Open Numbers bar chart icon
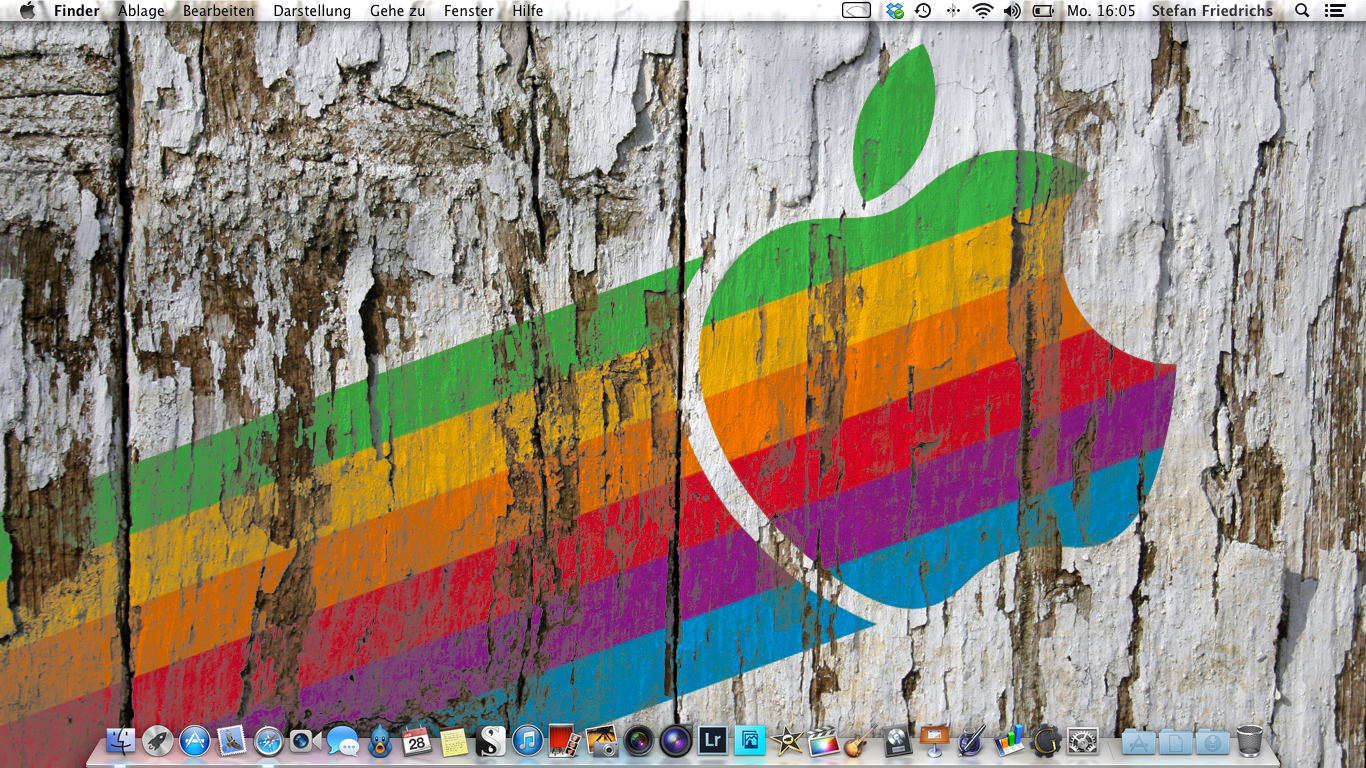This screenshot has width=1366, height=768. click(x=1008, y=741)
